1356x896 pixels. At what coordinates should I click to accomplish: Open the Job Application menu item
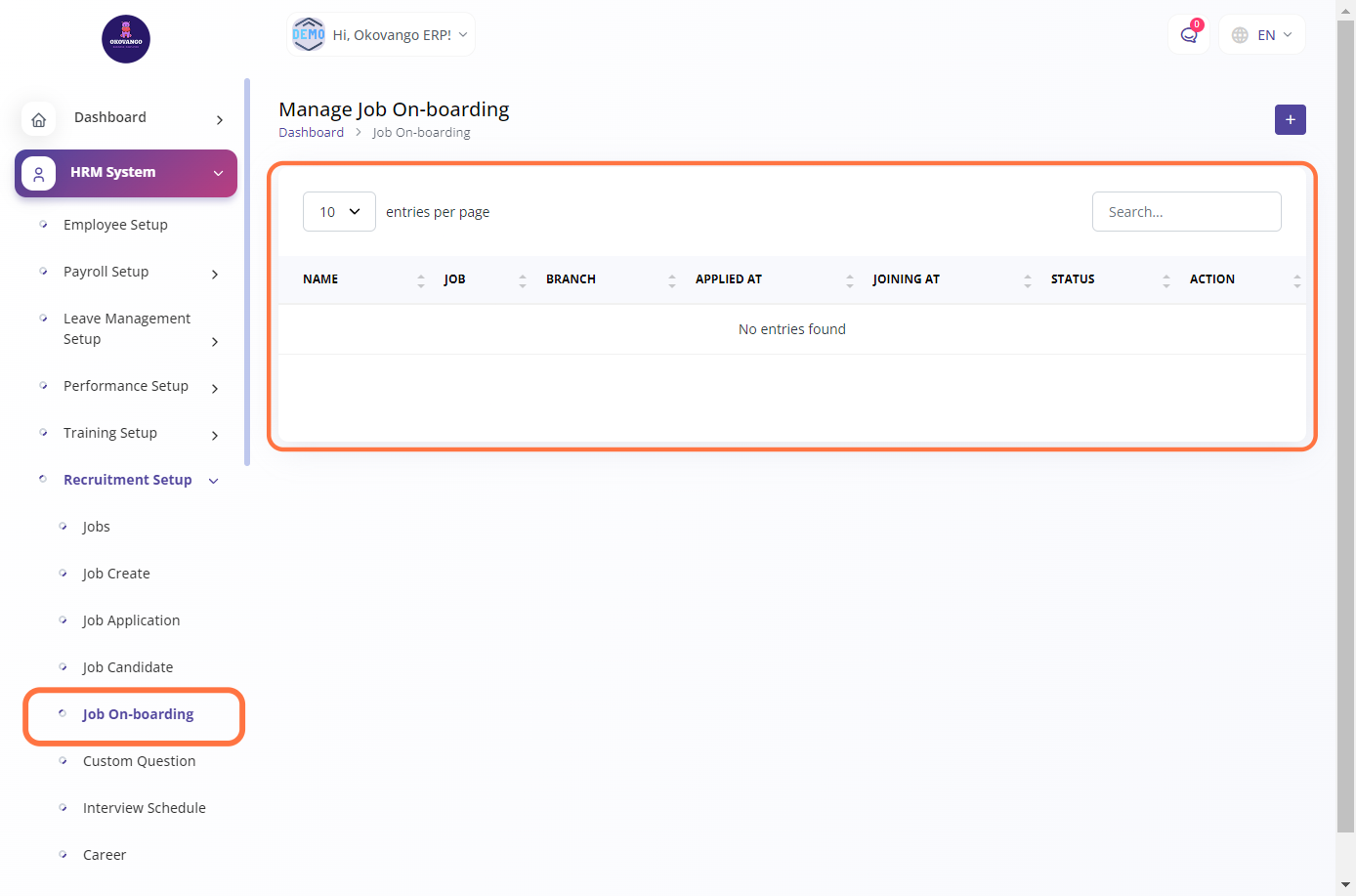131,620
